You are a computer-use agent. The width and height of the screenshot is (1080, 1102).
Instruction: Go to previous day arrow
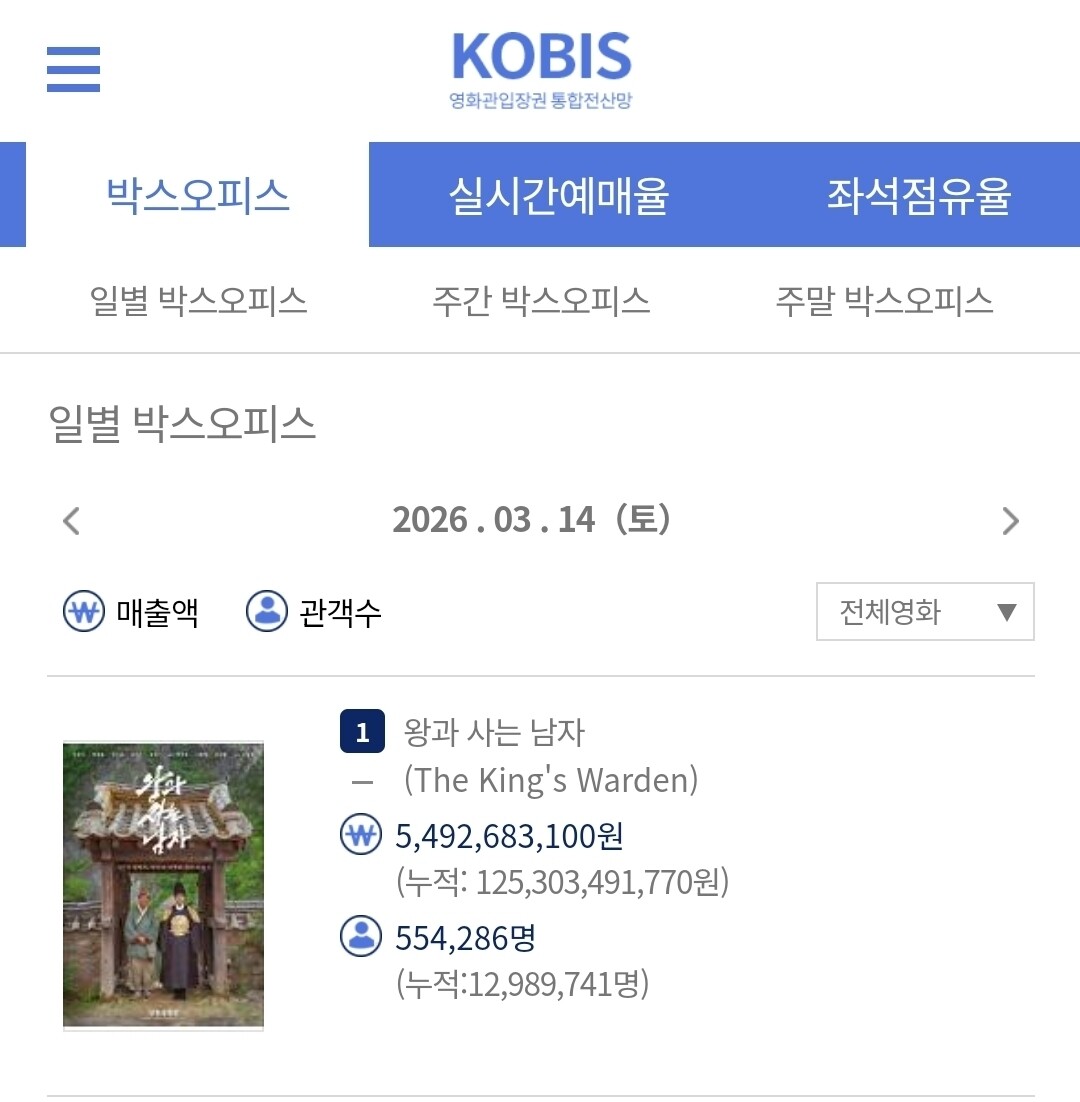(71, 521)
